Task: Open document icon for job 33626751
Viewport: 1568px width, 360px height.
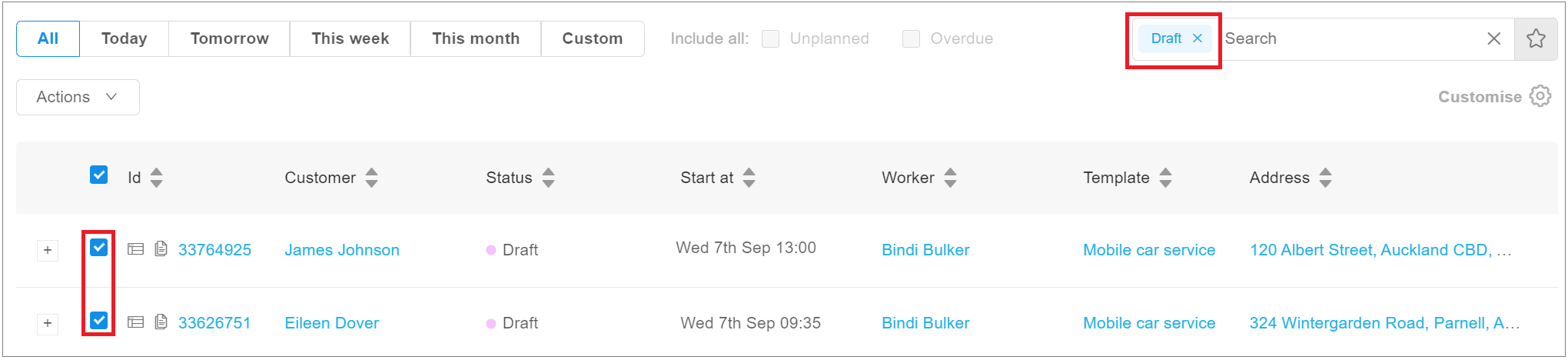Action: (161, 322)
